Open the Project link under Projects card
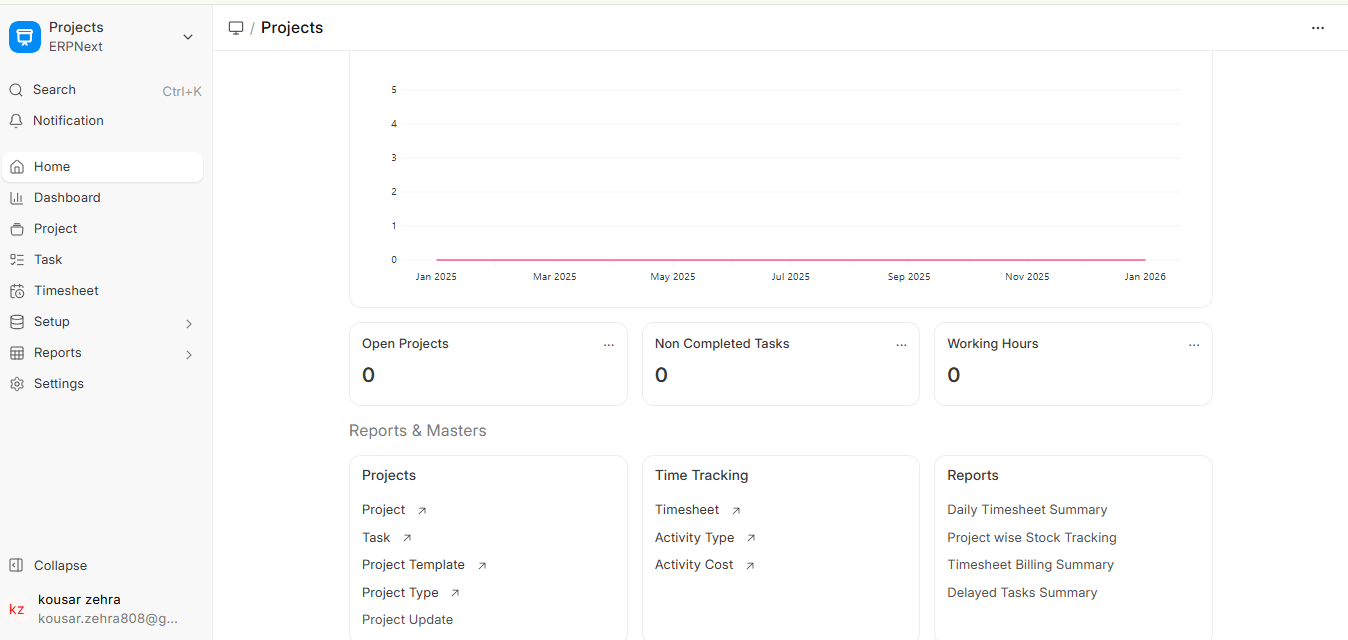The width and height of the screenshot is (1348, 640). pos(384,510)
